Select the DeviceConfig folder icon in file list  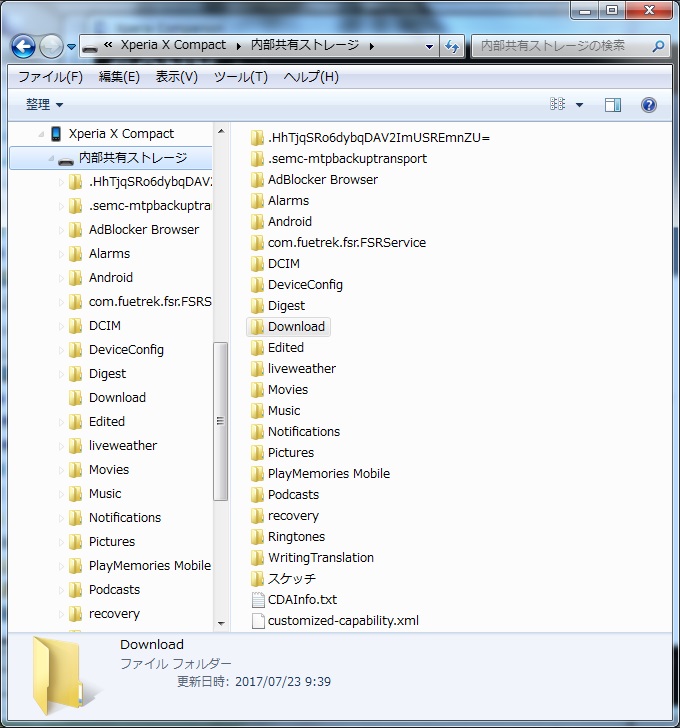[x=257, y=285]
